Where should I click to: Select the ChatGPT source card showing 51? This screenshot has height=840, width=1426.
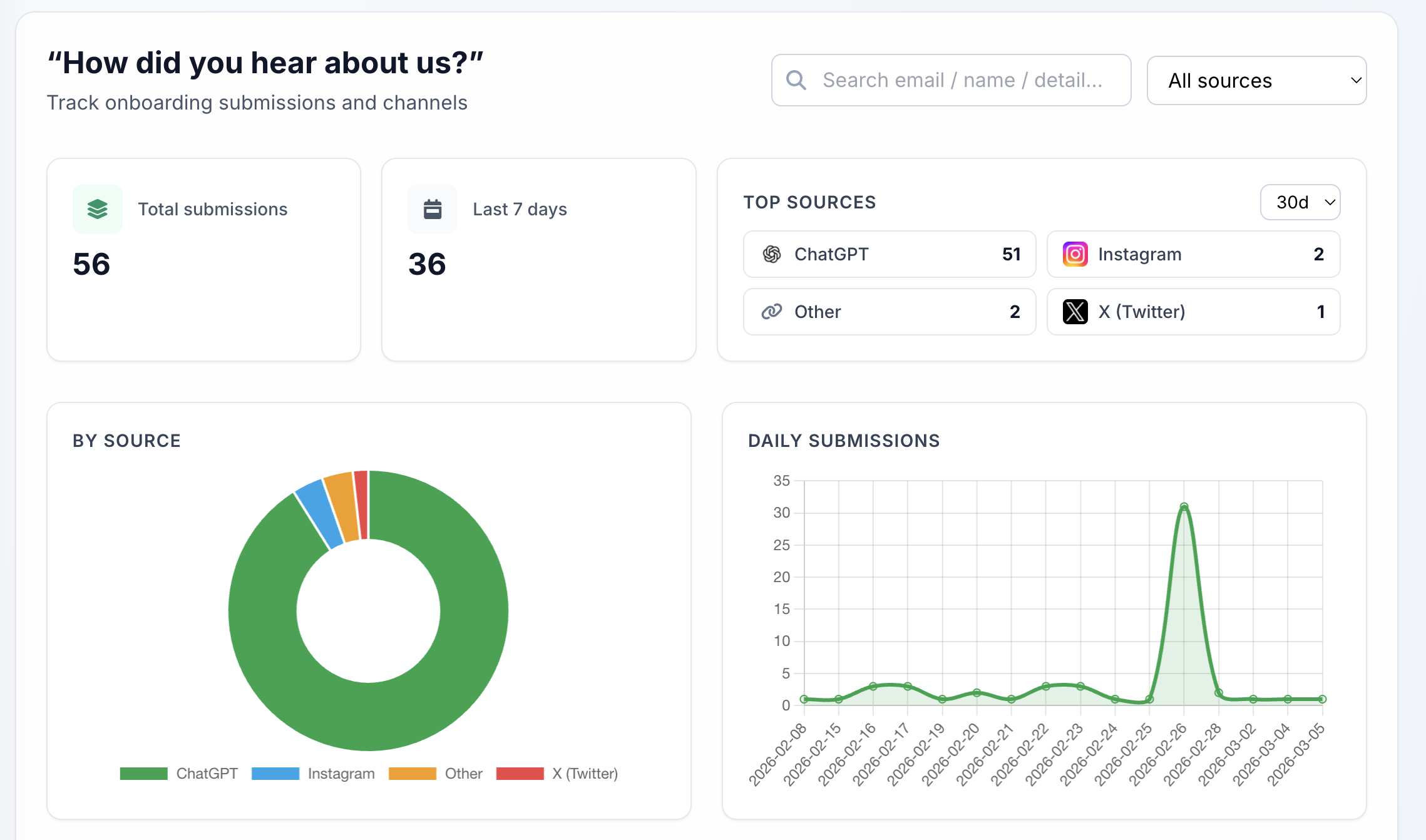pos(889,254)
